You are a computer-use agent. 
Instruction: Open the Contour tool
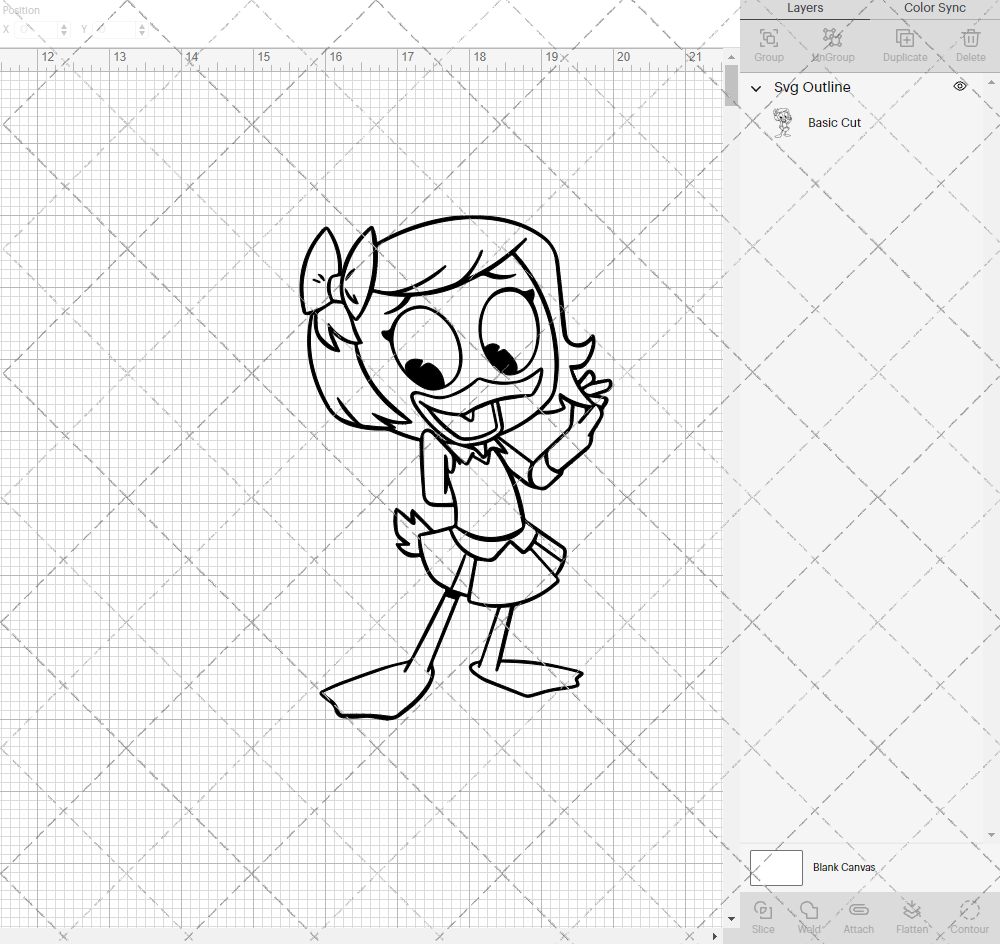(968, 910)
